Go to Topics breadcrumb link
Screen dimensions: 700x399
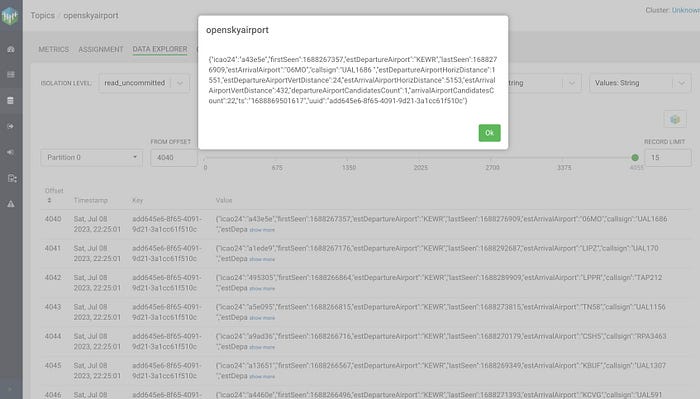pos(42,15)
